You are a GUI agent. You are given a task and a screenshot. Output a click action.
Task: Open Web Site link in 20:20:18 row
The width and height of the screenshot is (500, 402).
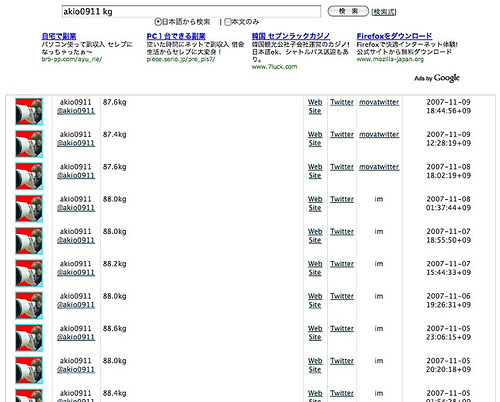(x=315, y=365)
